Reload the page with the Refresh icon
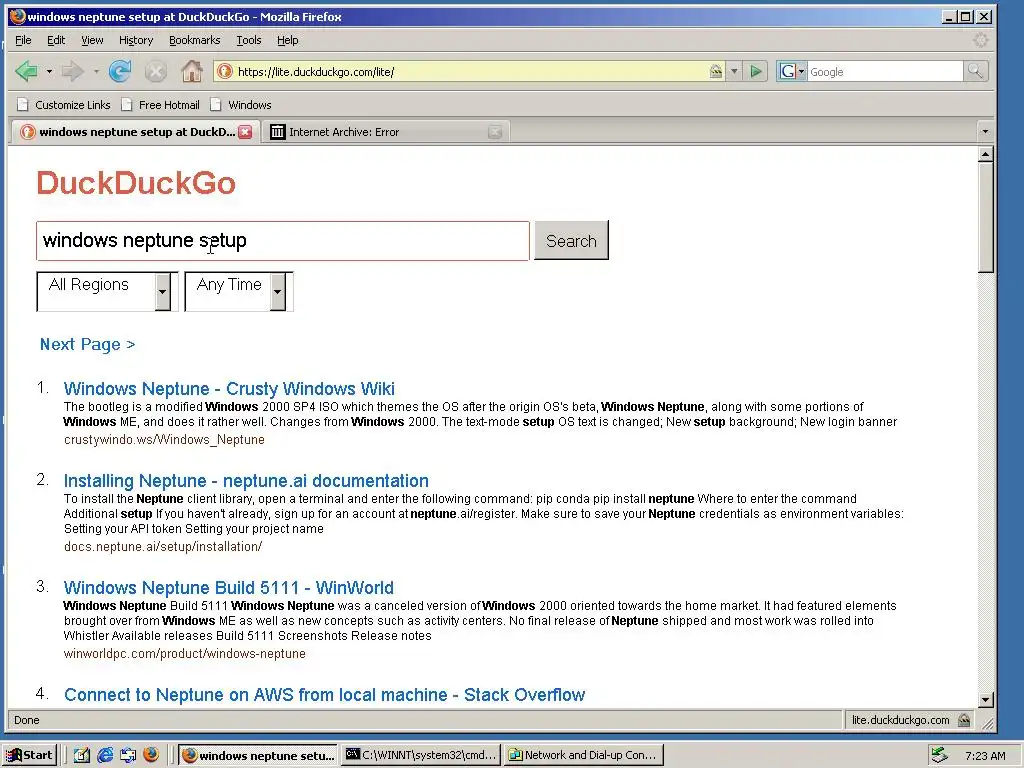Viewport: 1024px width, 768px height. click(120, 71)
